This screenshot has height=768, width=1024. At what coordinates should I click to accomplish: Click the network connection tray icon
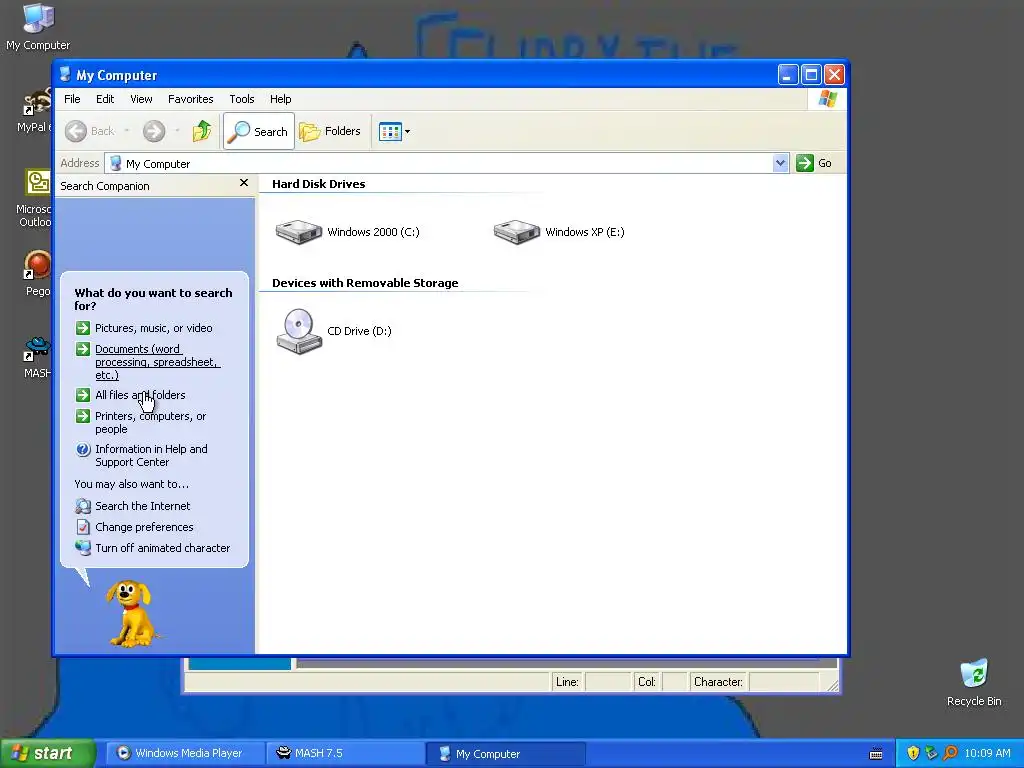click(x=931, y=753)
